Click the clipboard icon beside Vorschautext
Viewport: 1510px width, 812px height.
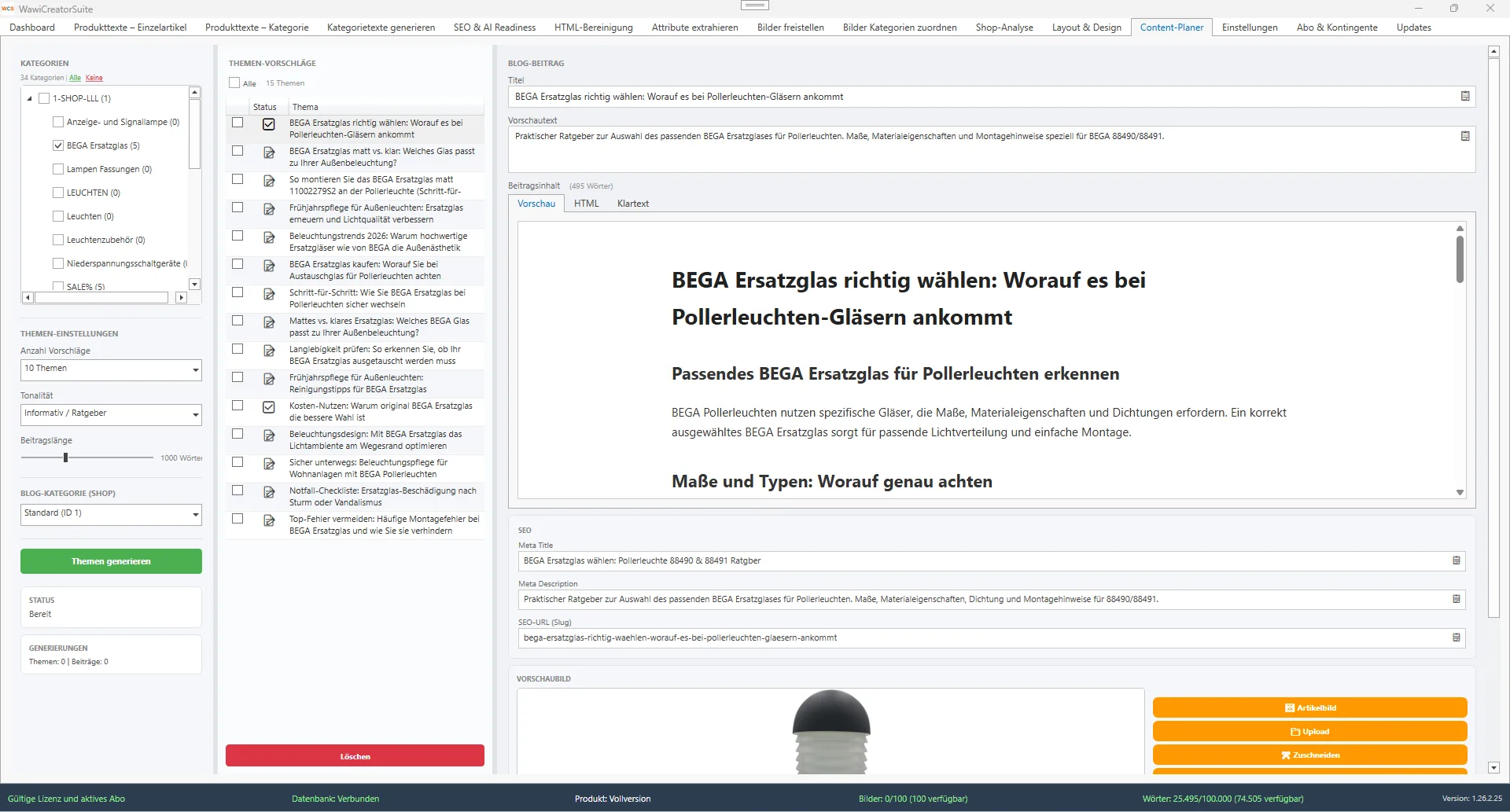click(x=1464, y=135)
